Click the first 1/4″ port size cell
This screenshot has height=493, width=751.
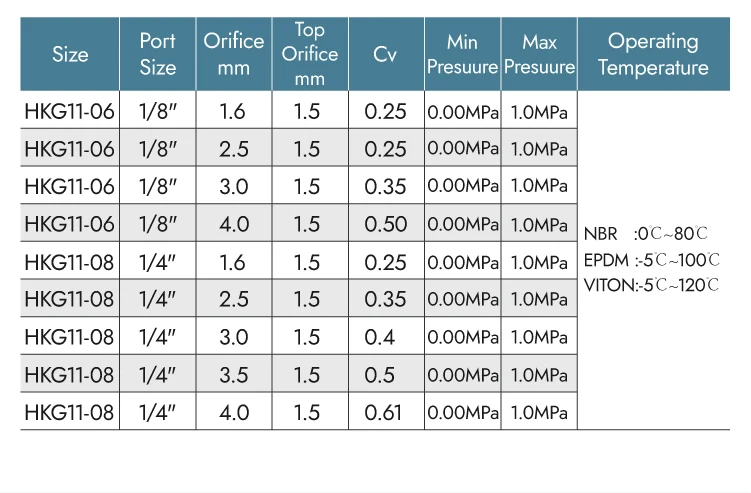click(x=158, y=262)
